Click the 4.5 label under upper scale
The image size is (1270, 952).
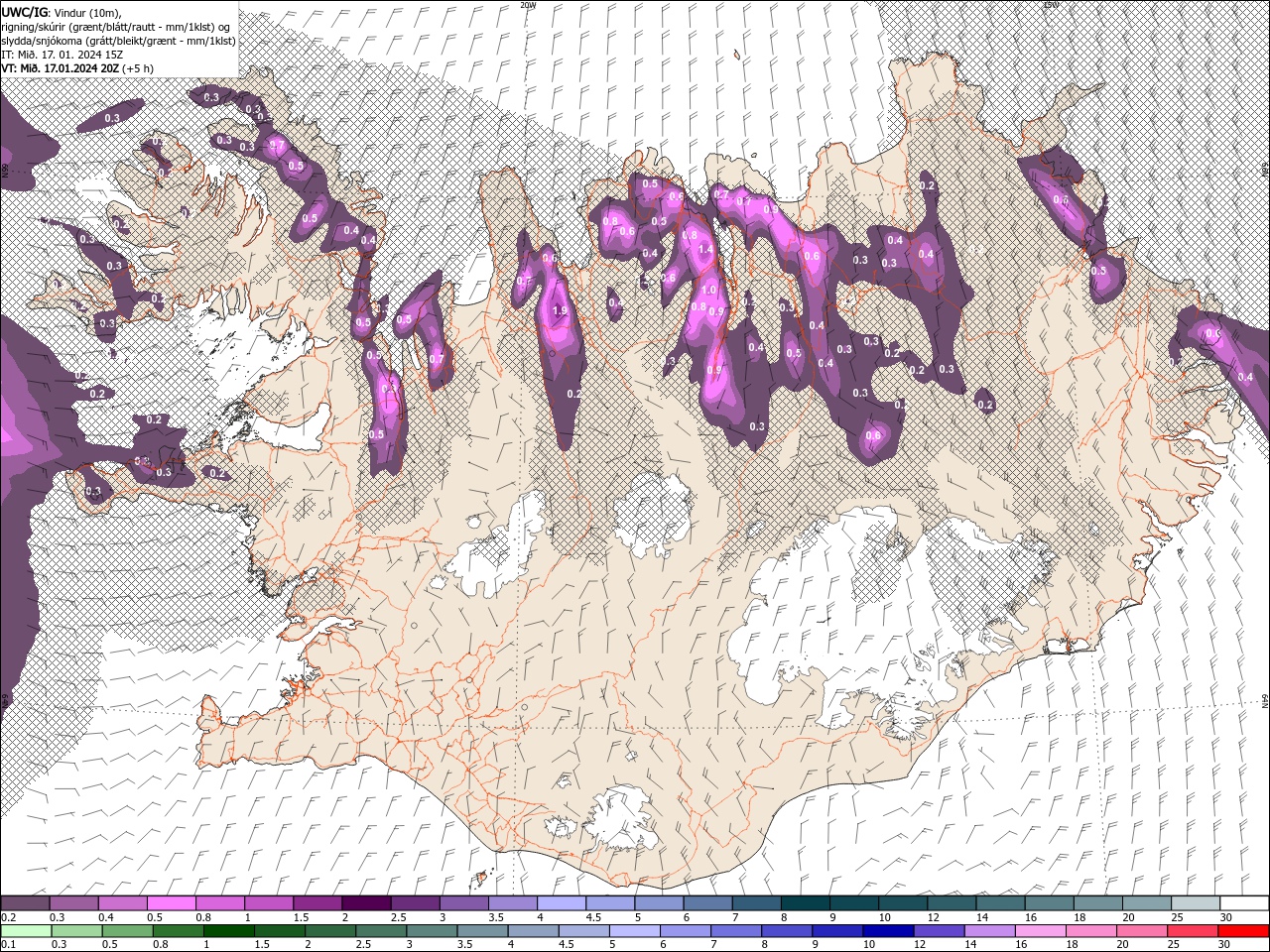click(593, 917)
